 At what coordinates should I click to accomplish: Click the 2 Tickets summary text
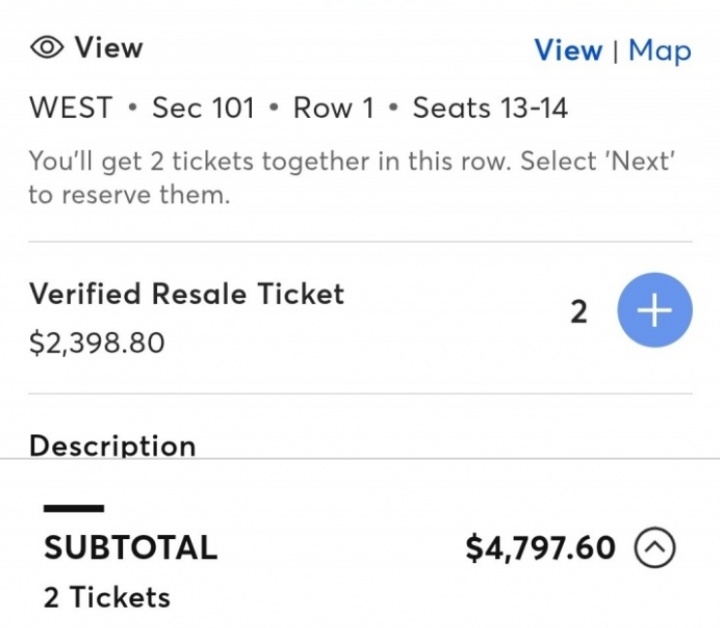click(107, 597)
